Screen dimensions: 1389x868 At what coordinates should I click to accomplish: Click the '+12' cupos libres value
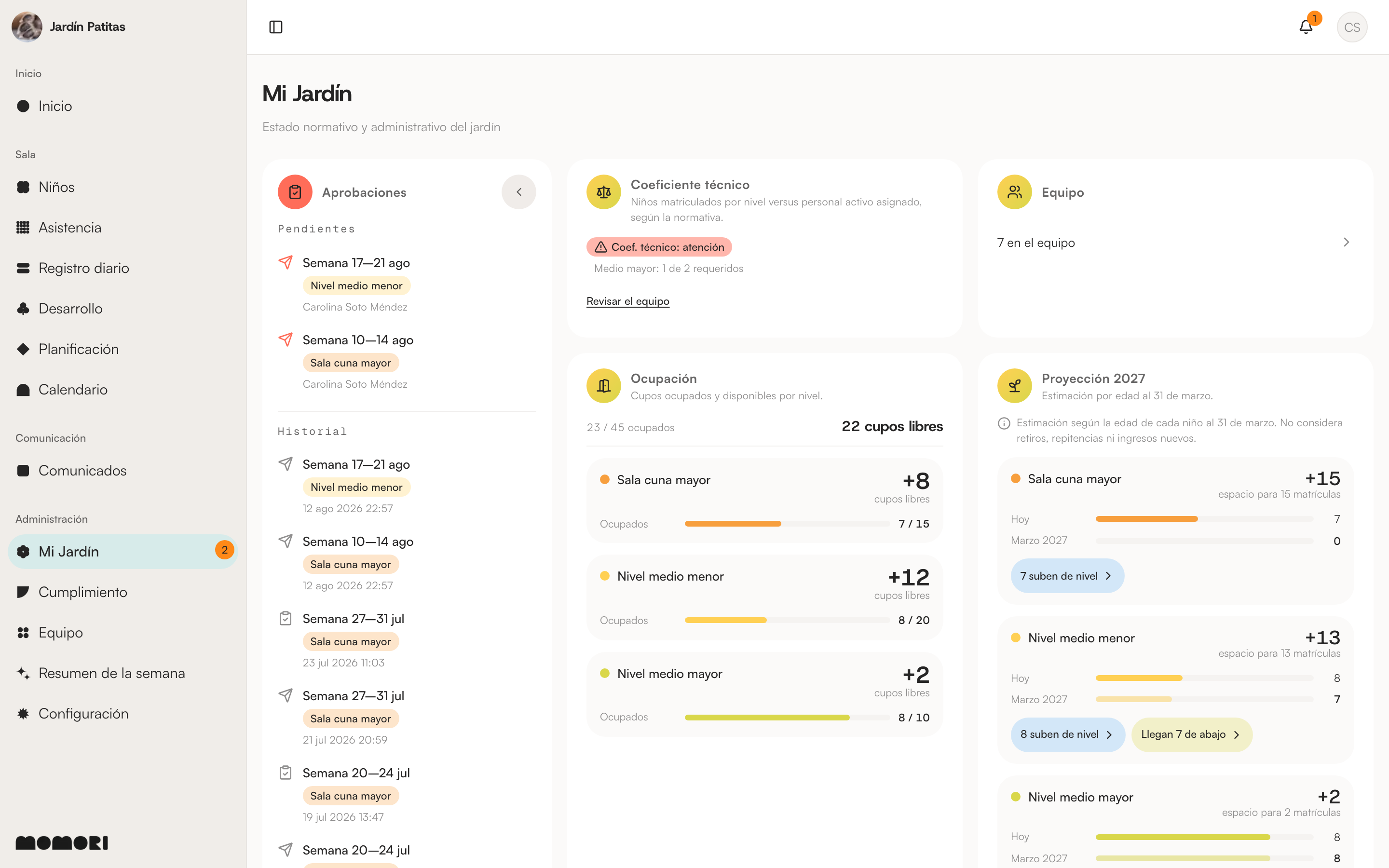pyautogui.click(x=909, y=578)
